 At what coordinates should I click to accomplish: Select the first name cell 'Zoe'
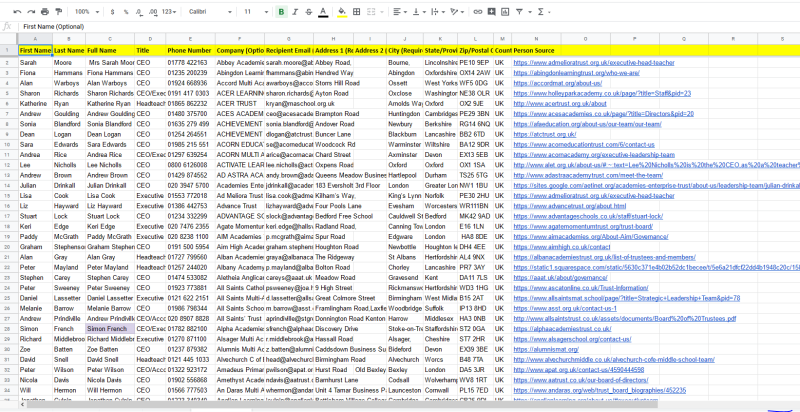click(x=35, y=349)
